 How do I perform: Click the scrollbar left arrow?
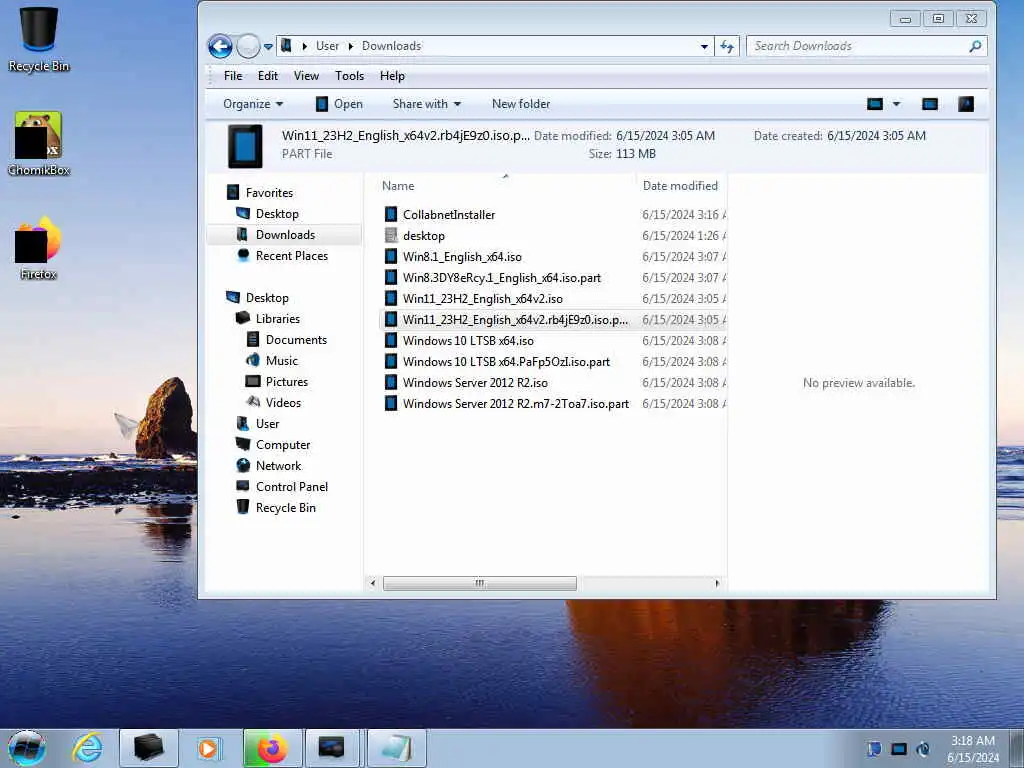click(373, 583)
